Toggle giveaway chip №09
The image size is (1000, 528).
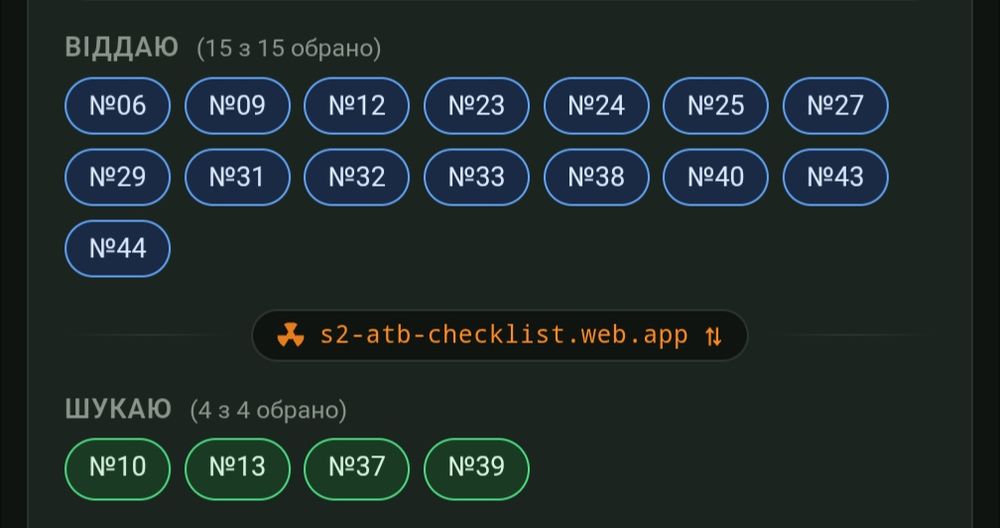click(238, 106)
